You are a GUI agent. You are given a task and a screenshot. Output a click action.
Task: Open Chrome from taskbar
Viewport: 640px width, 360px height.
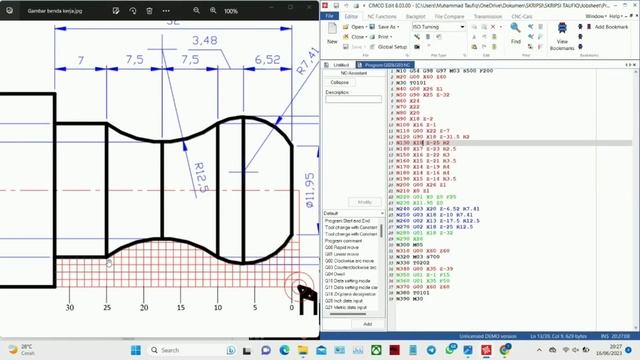pyautogui.click(x=505, y=349)
